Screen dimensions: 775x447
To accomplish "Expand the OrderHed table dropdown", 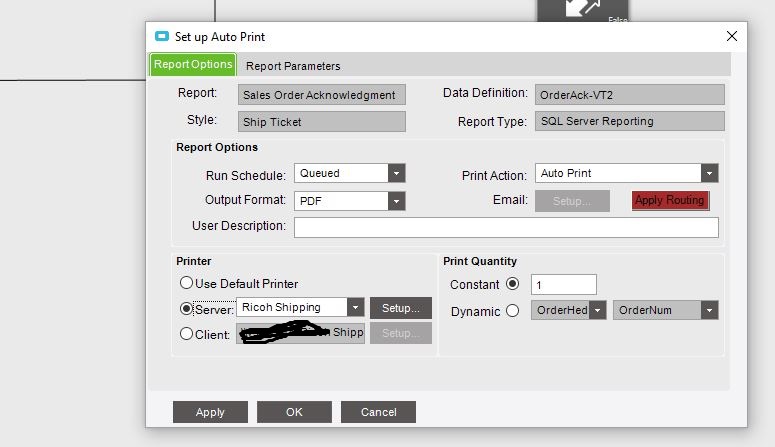I will pyautogui.click(x=598, y=311).
